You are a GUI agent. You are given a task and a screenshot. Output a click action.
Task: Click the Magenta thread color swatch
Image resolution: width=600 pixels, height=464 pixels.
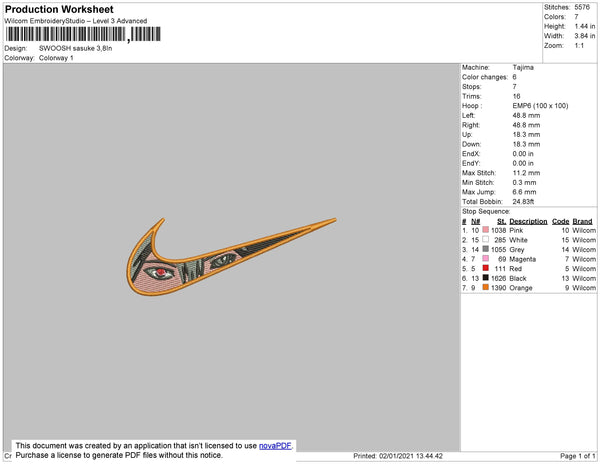click(486, 259)
